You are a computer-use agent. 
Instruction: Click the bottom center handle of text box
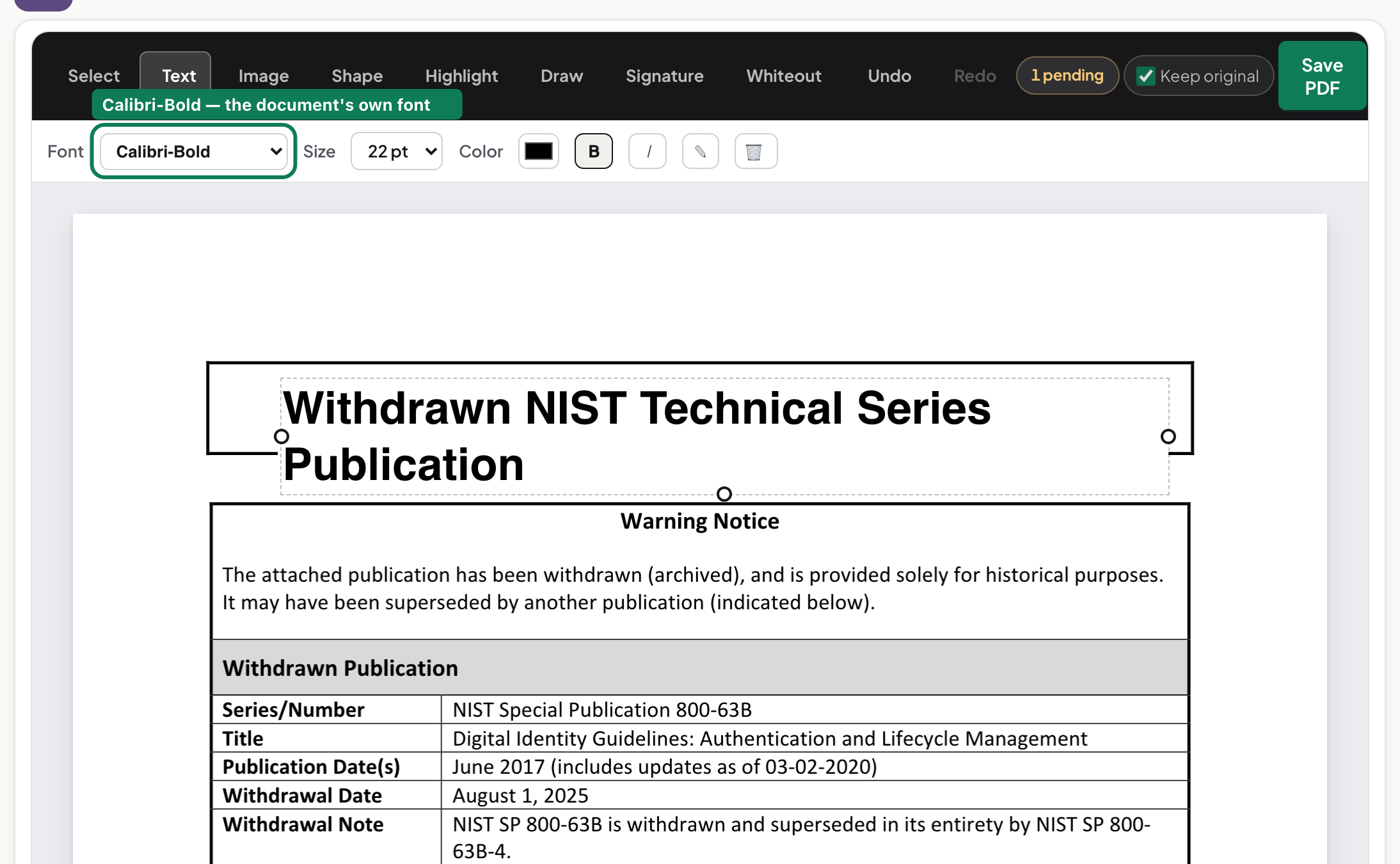pos(724,494)
